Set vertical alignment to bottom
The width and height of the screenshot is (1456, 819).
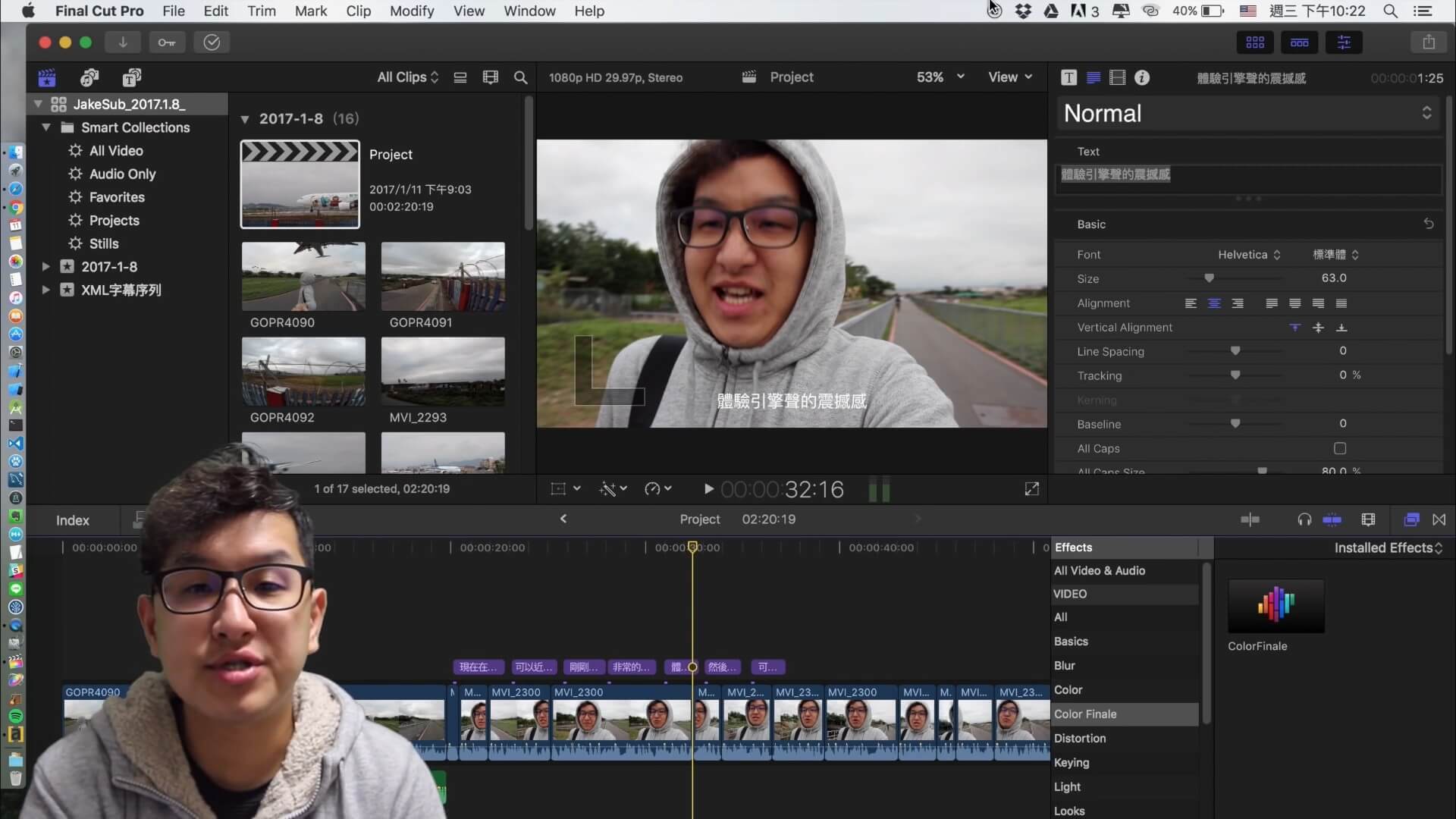click(x=1341, y=328)
